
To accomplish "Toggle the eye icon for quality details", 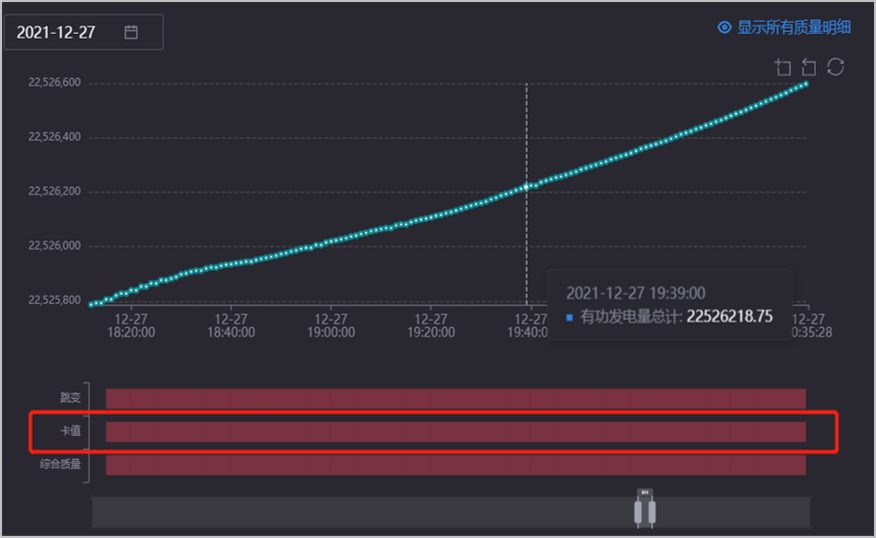I will click(x=725, y=28).
